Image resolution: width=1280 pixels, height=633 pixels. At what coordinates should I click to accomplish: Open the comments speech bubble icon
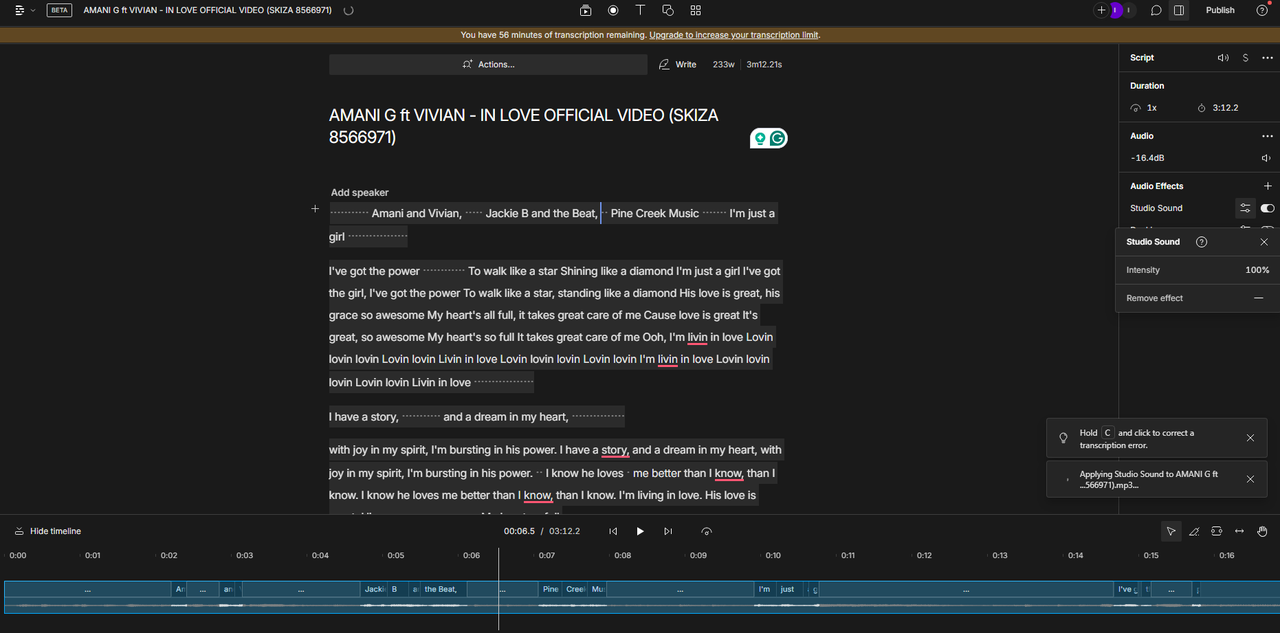click(1155, 10)
